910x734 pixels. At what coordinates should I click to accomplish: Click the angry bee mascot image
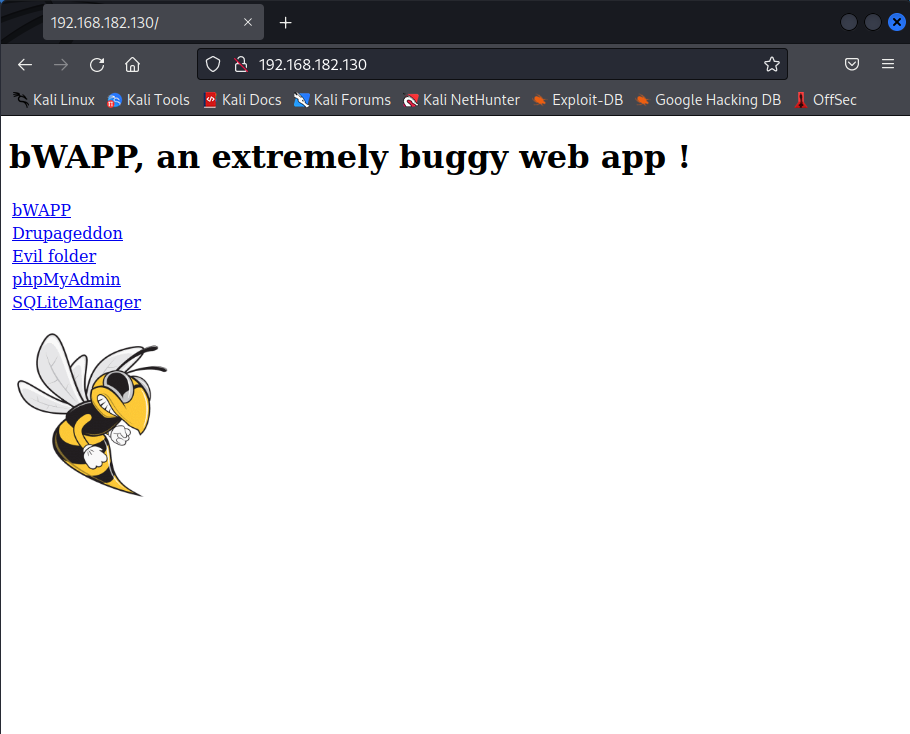point(92,415)
